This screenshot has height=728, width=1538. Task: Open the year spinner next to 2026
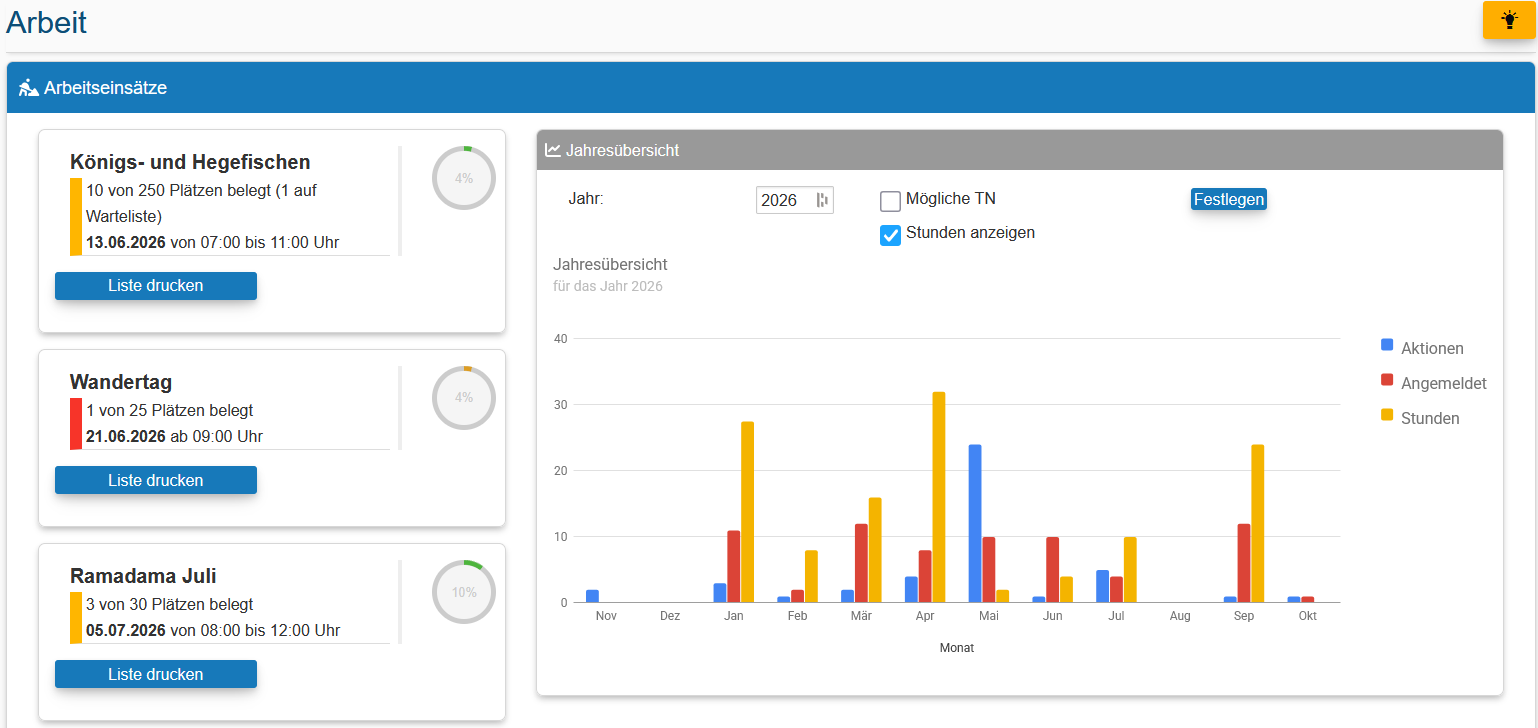point(822,200)
